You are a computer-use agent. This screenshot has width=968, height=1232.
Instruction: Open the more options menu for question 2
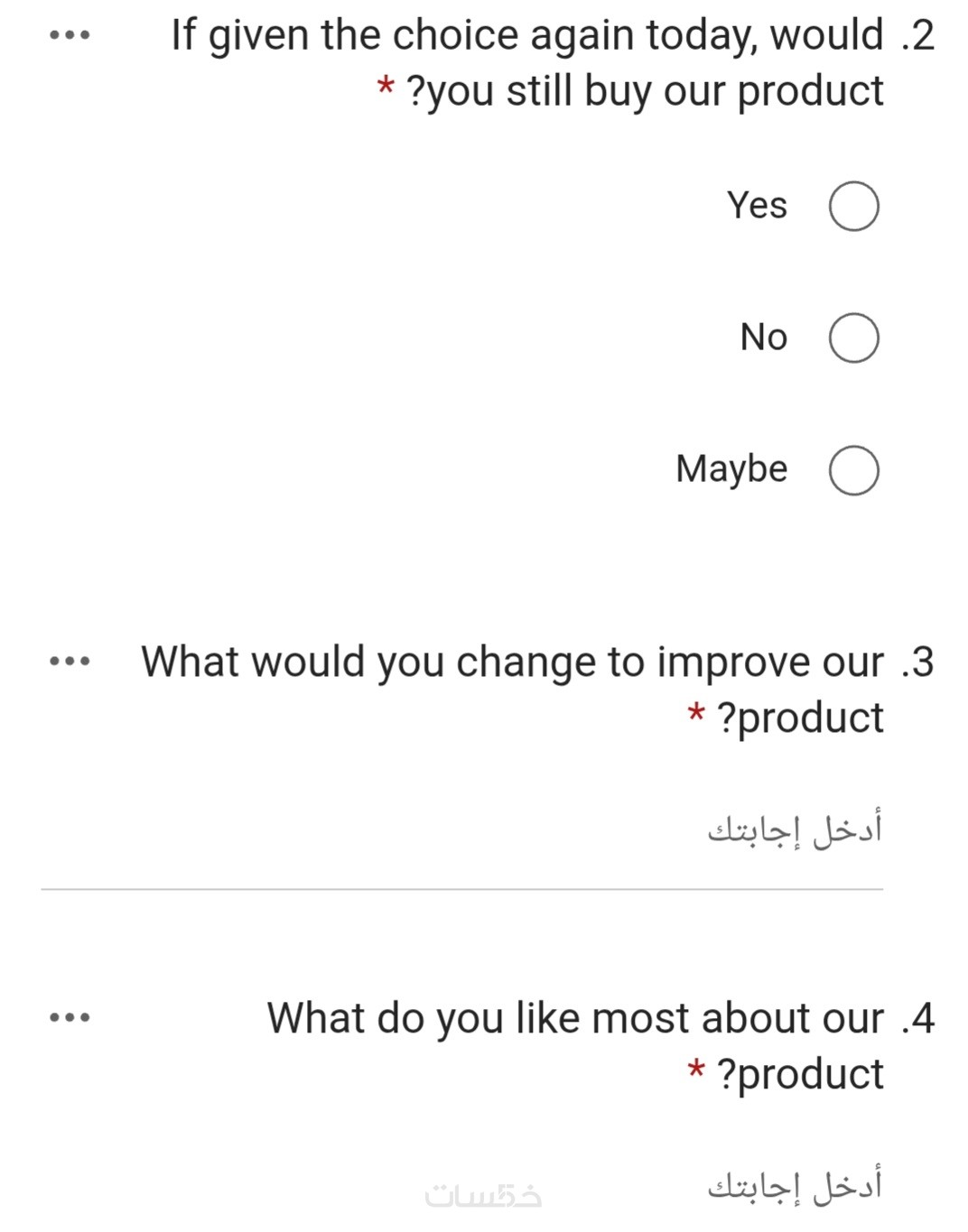[70, 36]
